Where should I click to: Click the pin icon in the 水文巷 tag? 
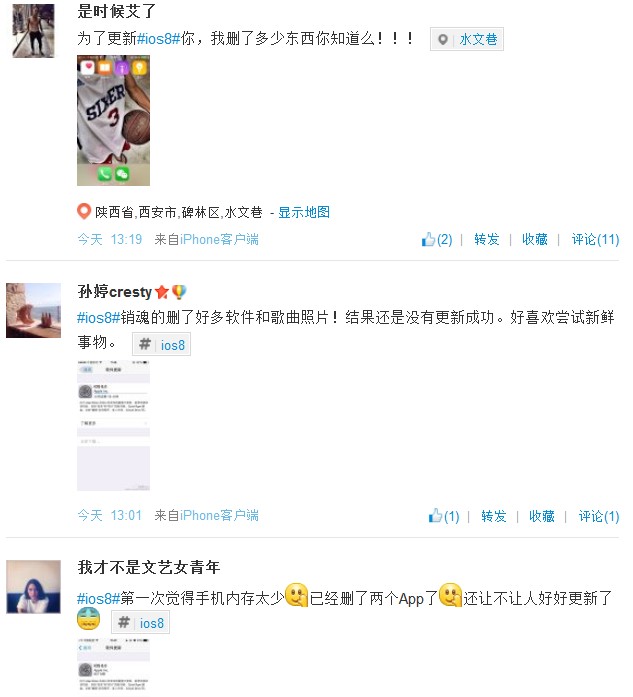click(443, 40)
